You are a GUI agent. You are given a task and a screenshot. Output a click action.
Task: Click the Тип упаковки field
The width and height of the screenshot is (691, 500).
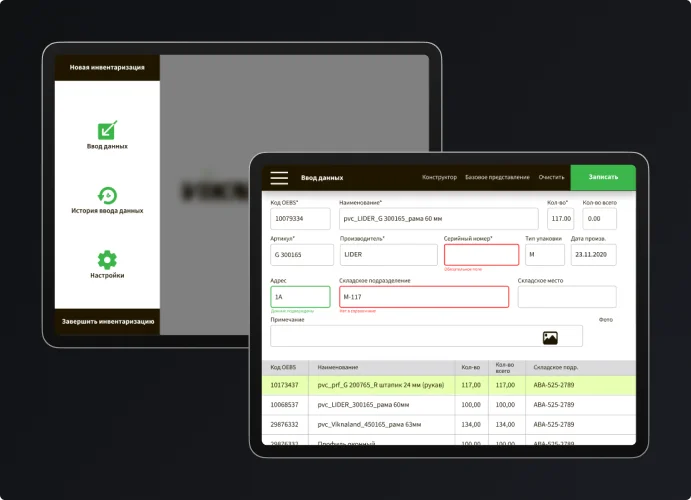coord(544,255)
